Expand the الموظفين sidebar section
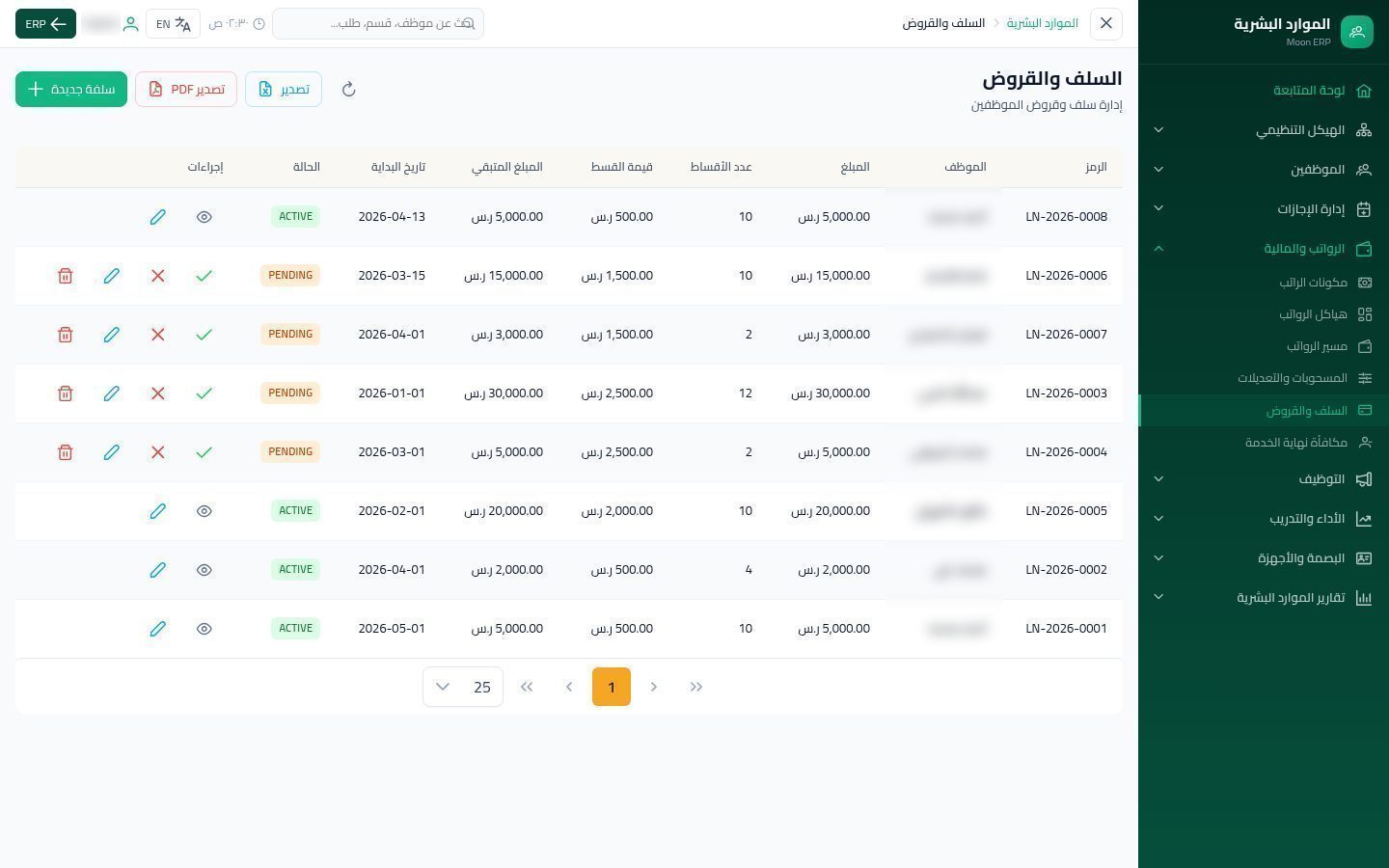The image size is (1389, 868). click(x=1264, y=170)
